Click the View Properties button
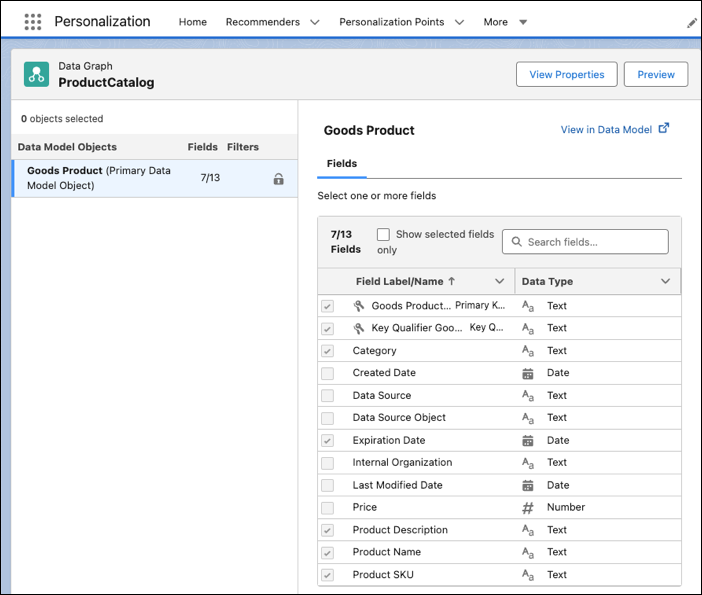 567,74
